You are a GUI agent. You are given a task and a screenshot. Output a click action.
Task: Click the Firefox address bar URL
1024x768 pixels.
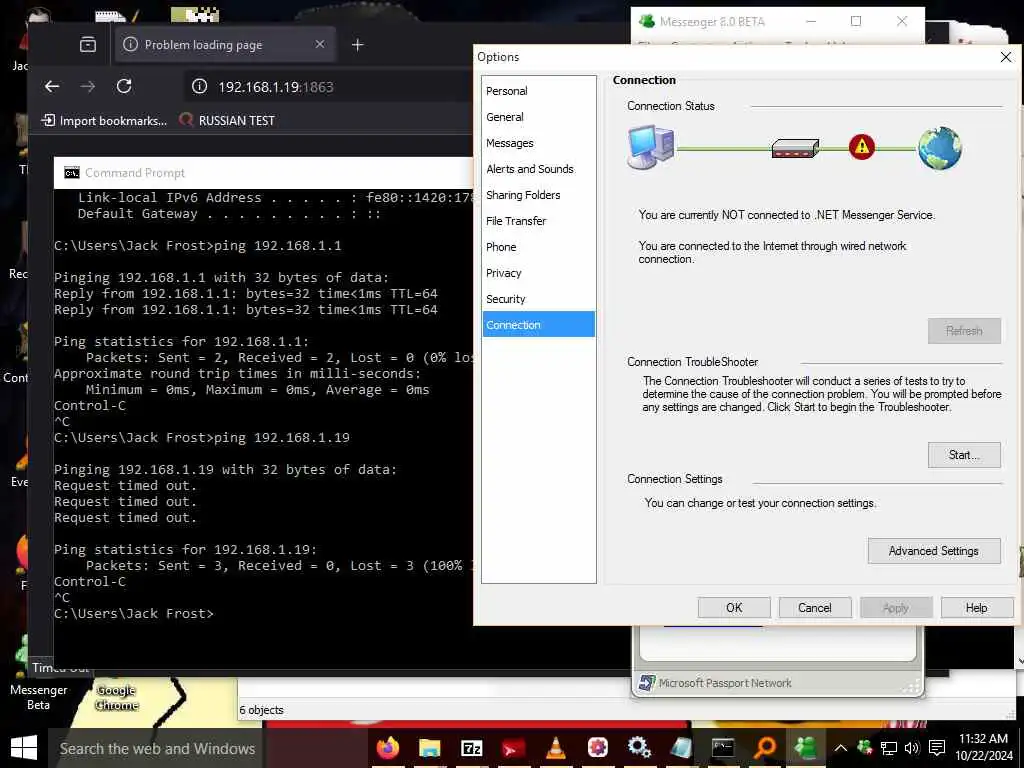(x=276, y=87)
